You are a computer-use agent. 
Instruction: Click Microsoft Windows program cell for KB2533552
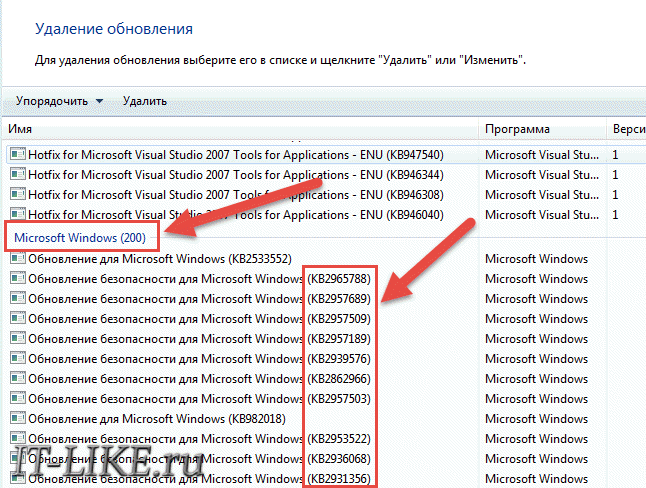coord(536,259)
